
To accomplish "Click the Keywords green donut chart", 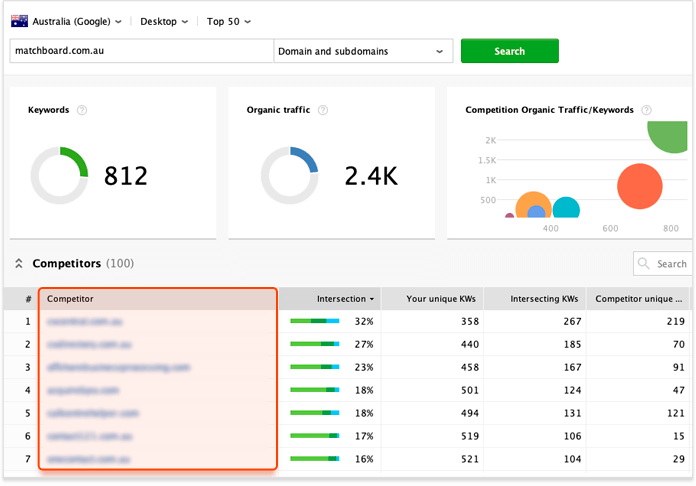I will (x=59, y=175).
